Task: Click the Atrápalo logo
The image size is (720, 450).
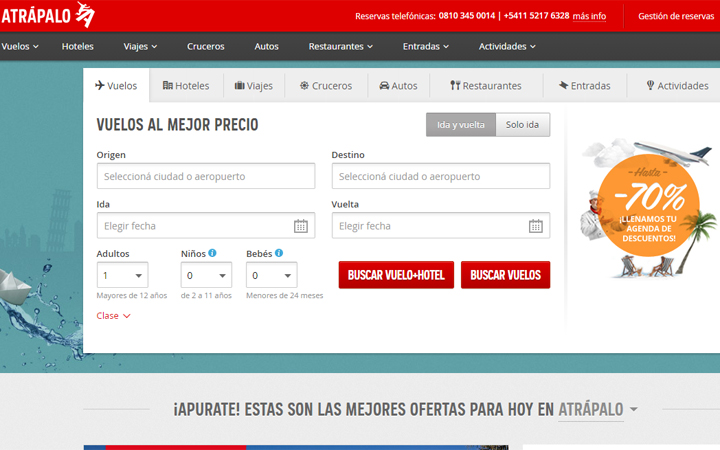Action: pos(48,15)
